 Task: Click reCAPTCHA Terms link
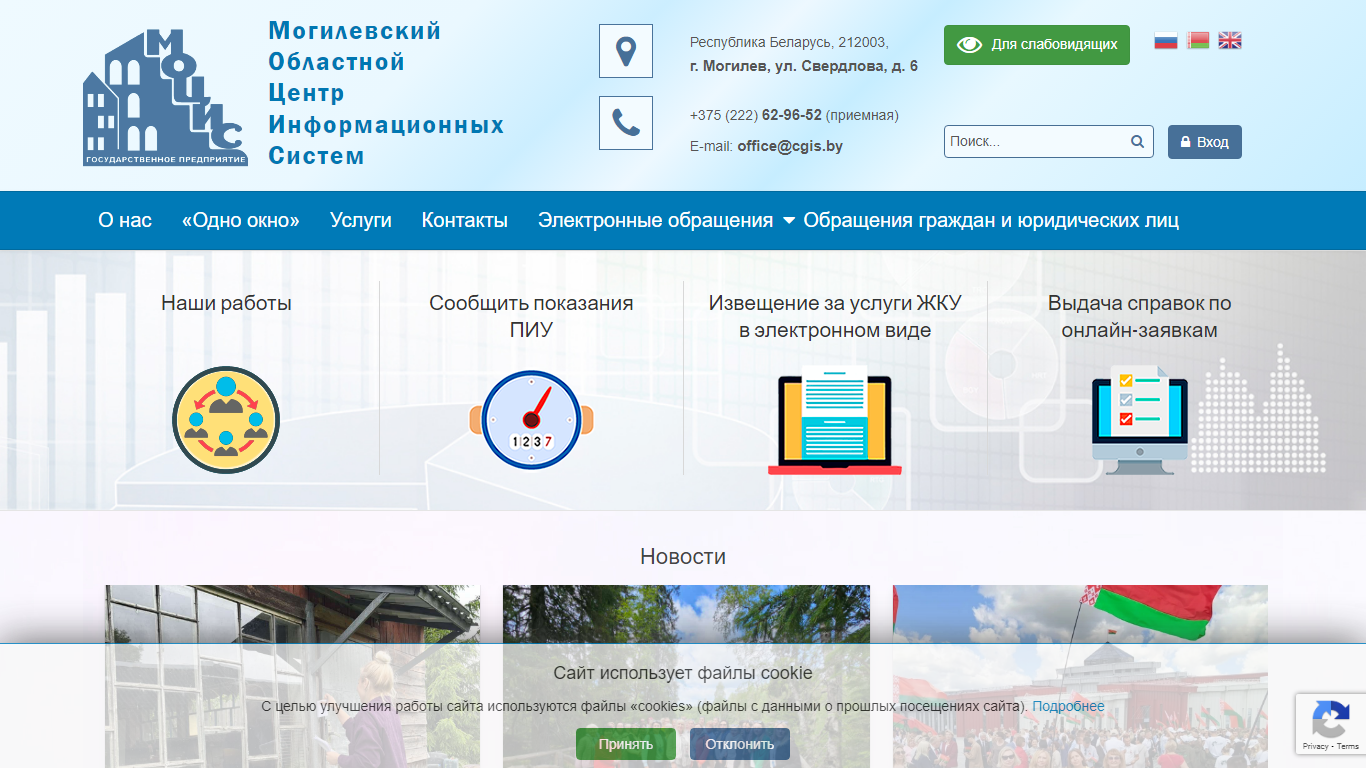tap(1348, 746)
